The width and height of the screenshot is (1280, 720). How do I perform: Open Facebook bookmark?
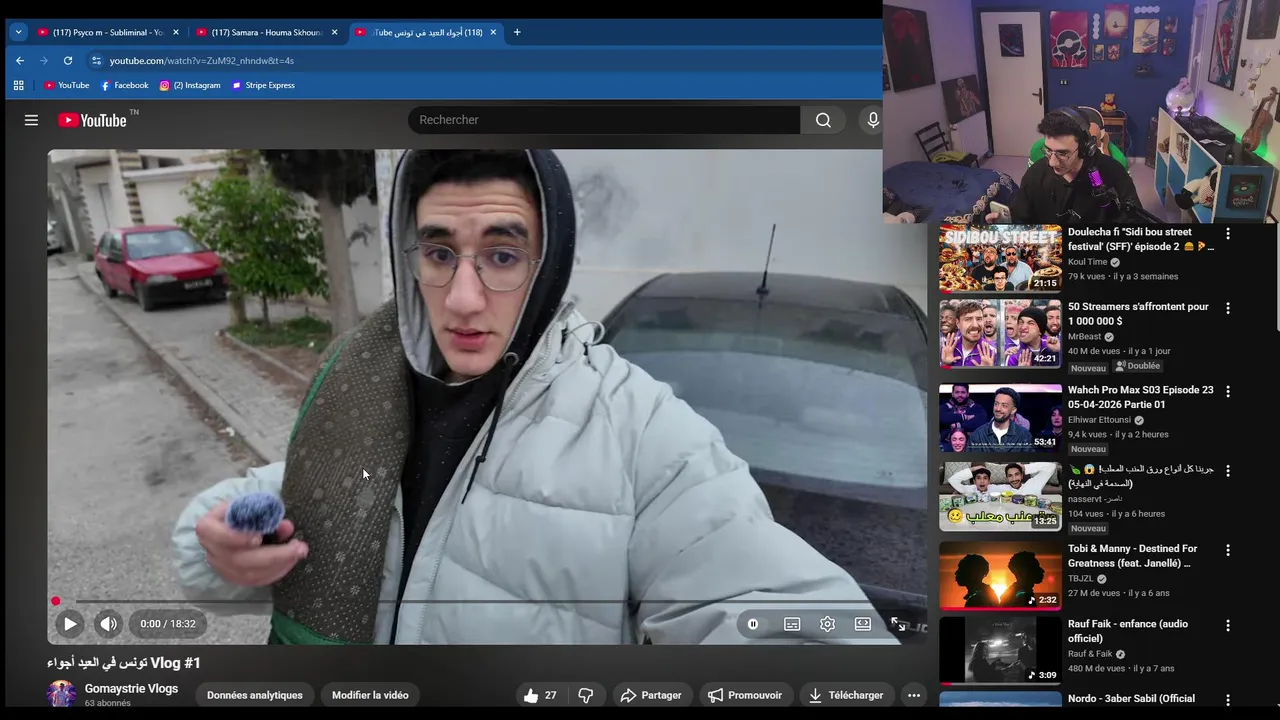click(x=124, y=85)
